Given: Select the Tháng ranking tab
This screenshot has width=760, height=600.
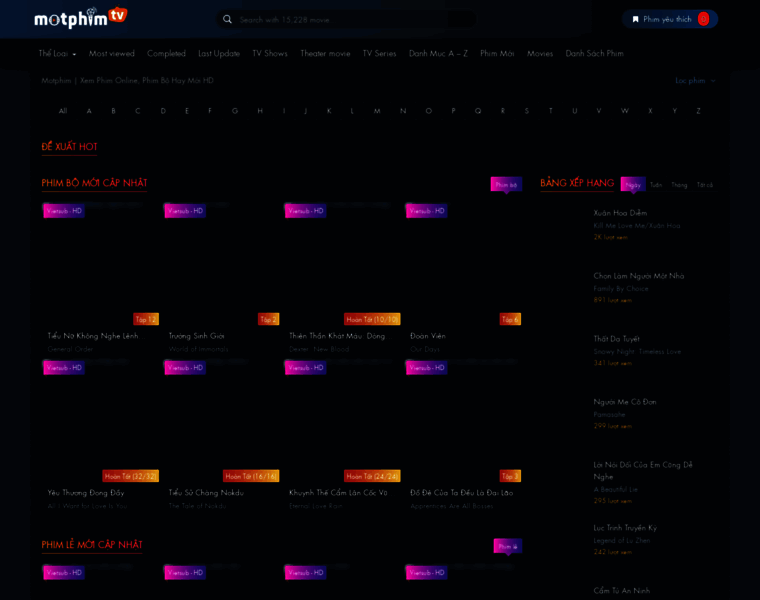Looking at the screenshot, I should pyautogui.click(x=679, y=185).
